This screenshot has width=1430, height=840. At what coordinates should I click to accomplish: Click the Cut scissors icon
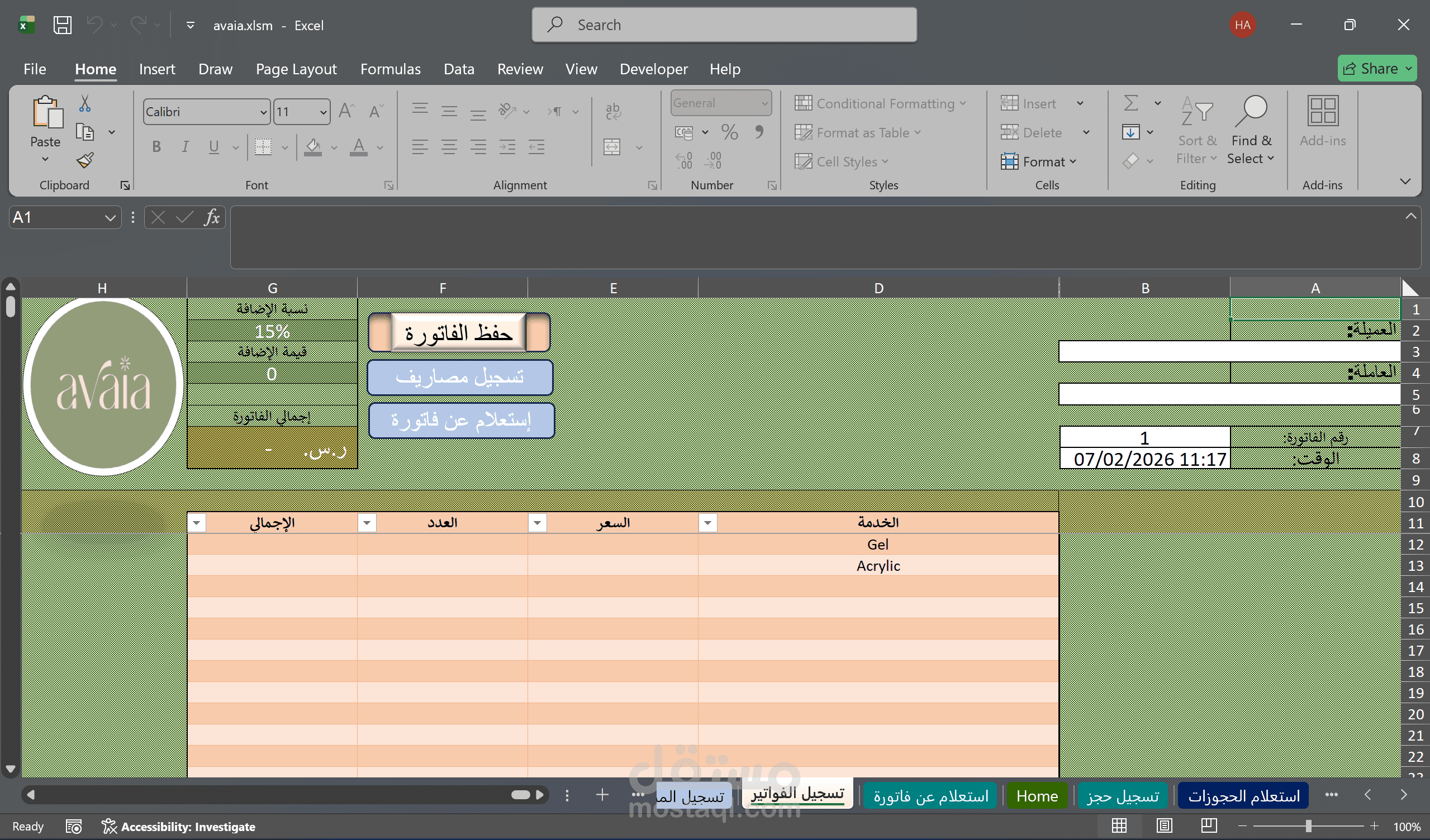[84, 103]
